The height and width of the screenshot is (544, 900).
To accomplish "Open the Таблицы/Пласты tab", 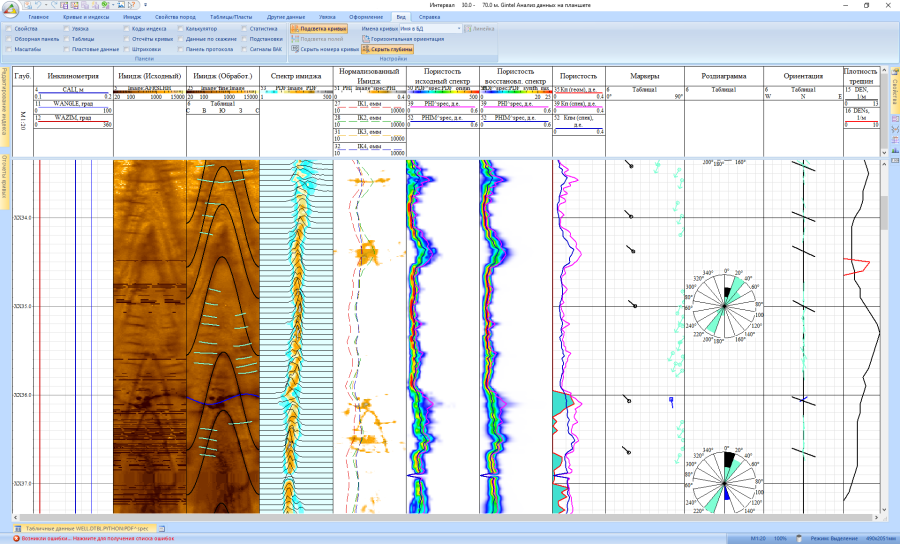I will [x=231, y=17].
